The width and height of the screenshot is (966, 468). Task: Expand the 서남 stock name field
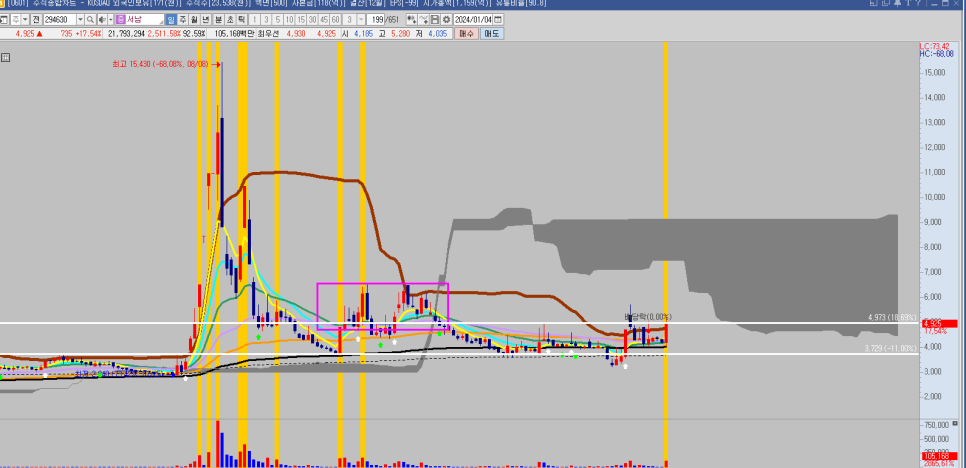point(161,22)
